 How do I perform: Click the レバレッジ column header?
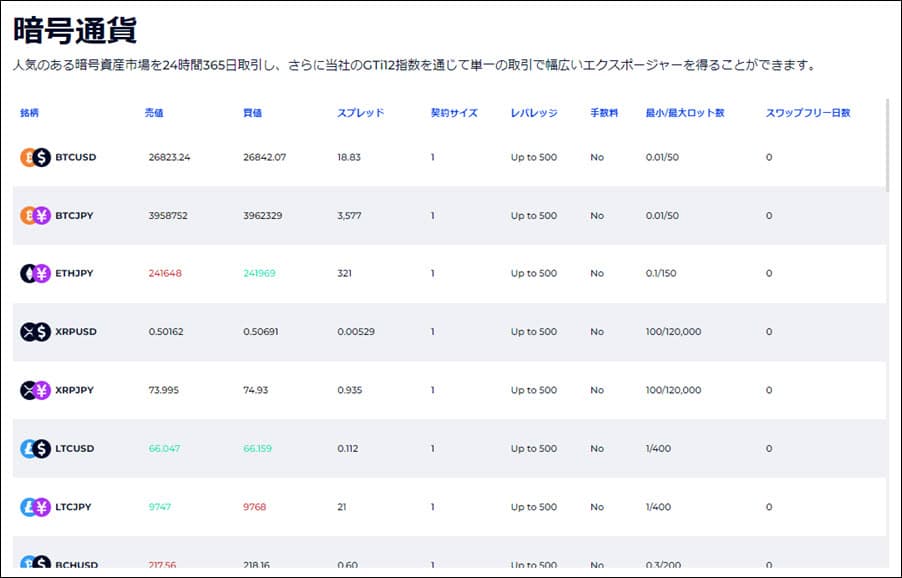coord(533,113)
